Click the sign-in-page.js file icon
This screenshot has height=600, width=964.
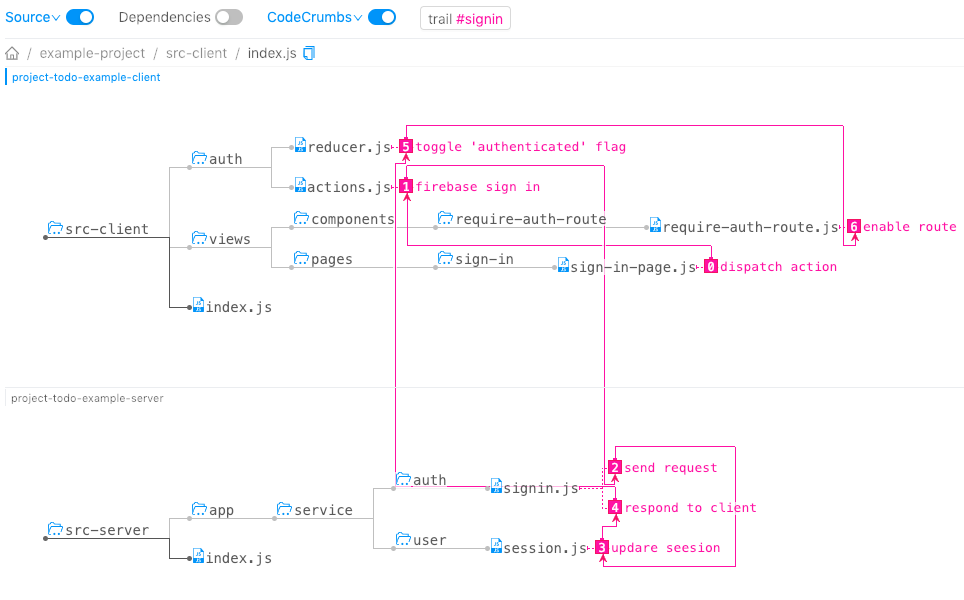click(563, 265)
